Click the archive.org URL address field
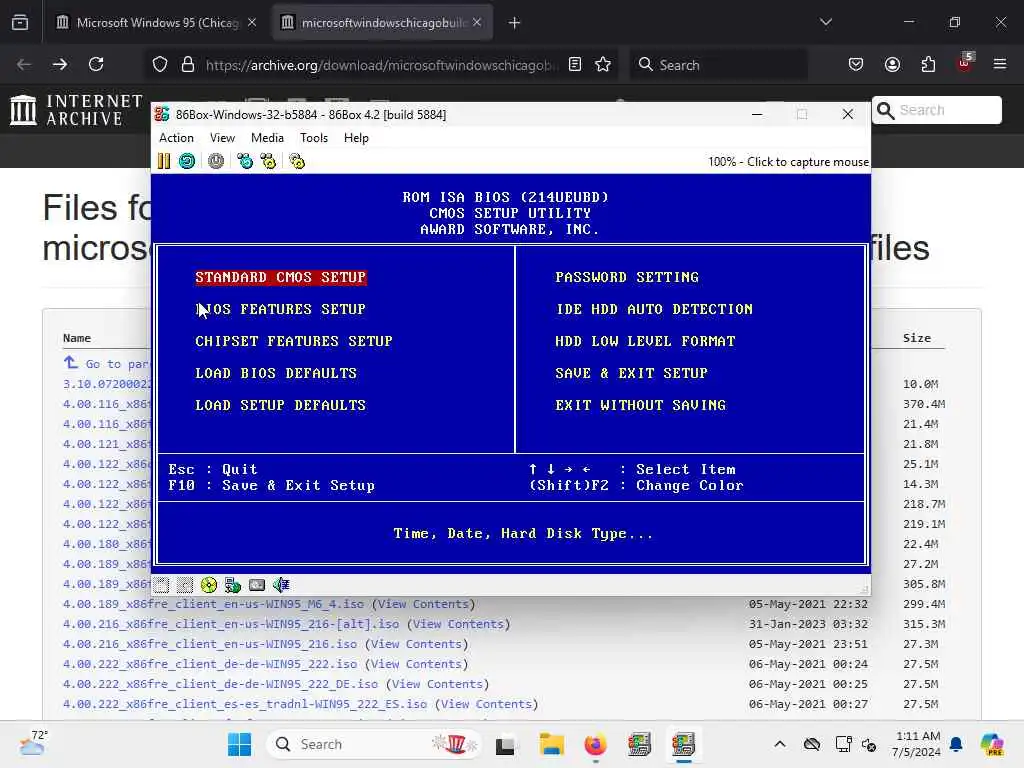Image resolution: width=1024 pixels, height=768 pixels. click(382, 65)
